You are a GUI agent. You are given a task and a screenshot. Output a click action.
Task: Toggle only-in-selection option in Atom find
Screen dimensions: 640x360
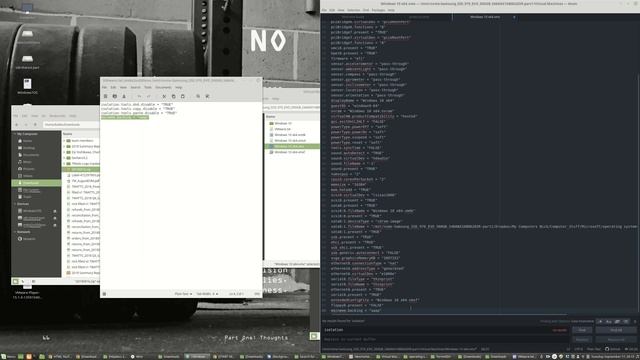tap(617, 321)
